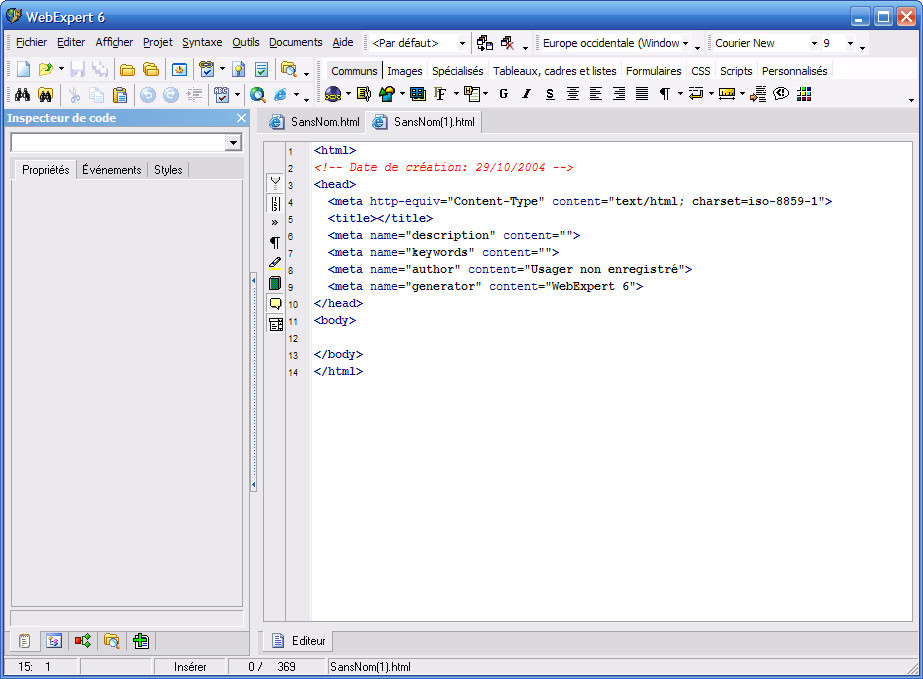Insert a hyperlink with the globe chain icon

pyautogui.click(x=333, y=94)
